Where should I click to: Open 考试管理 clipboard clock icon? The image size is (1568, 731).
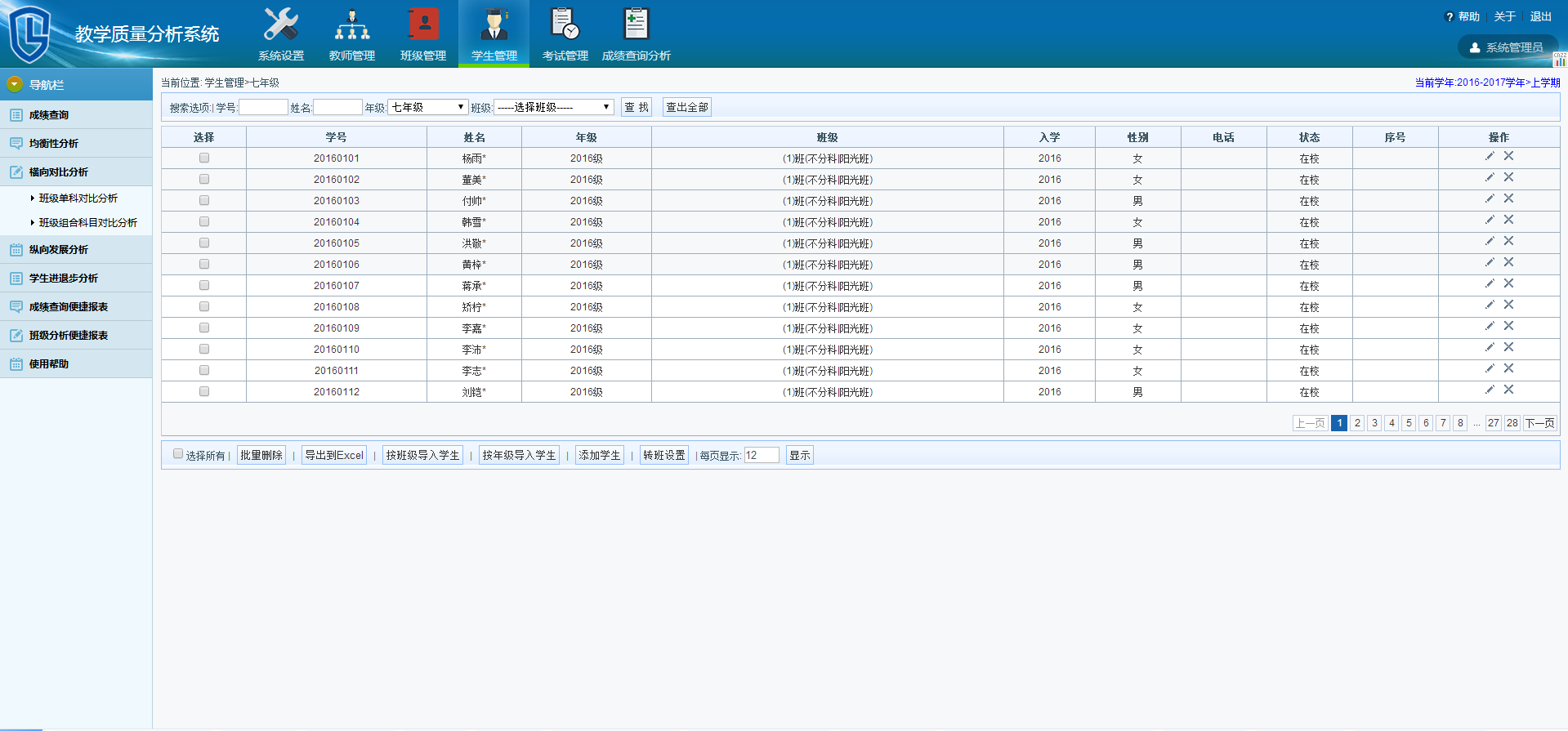click(565, 25)
